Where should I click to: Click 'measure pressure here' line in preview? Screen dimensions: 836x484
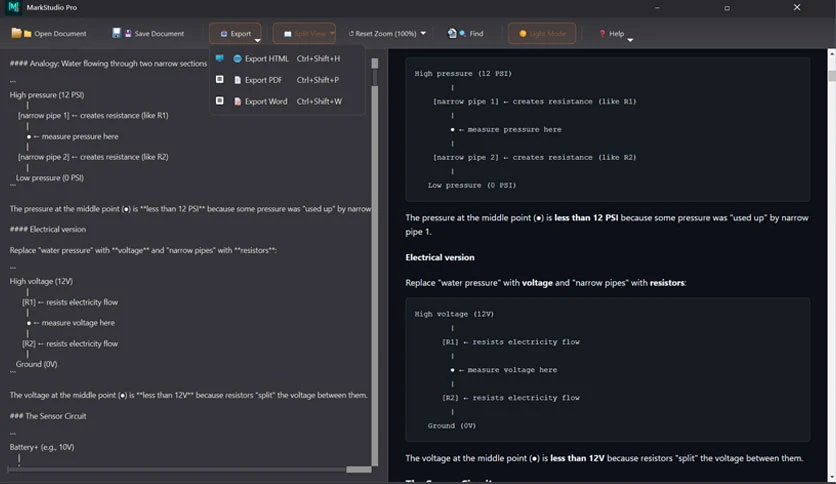click(x=506, y=129)
